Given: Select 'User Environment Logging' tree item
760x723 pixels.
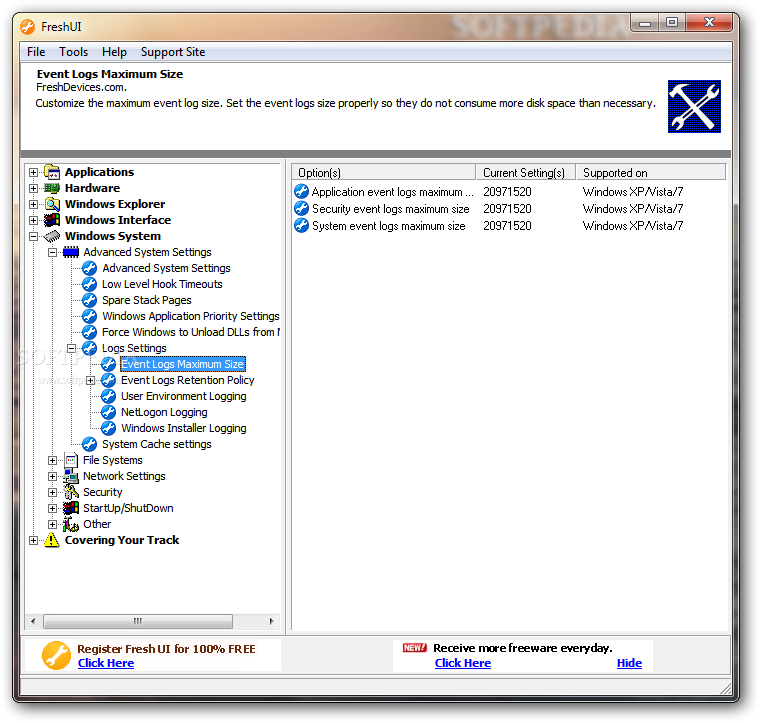Looking at the screenshot, I should coord(184,396).
